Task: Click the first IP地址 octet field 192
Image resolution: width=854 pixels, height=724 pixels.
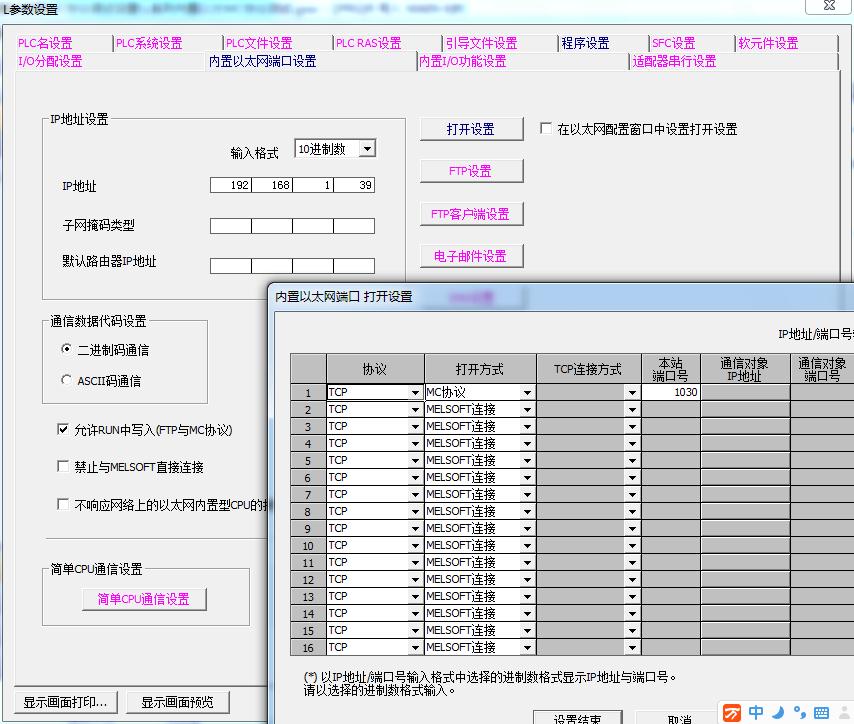Action: (x=231, y=186)
